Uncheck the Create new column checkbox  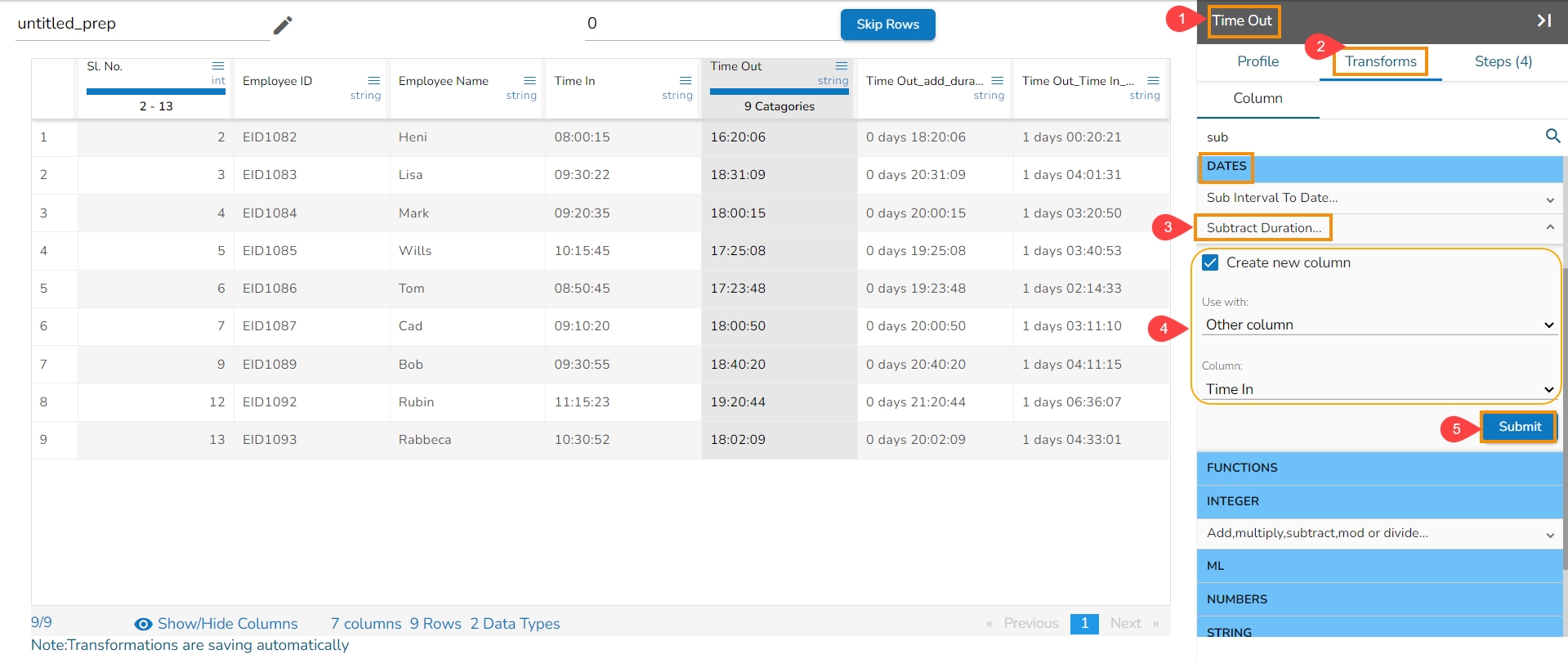1210,262
